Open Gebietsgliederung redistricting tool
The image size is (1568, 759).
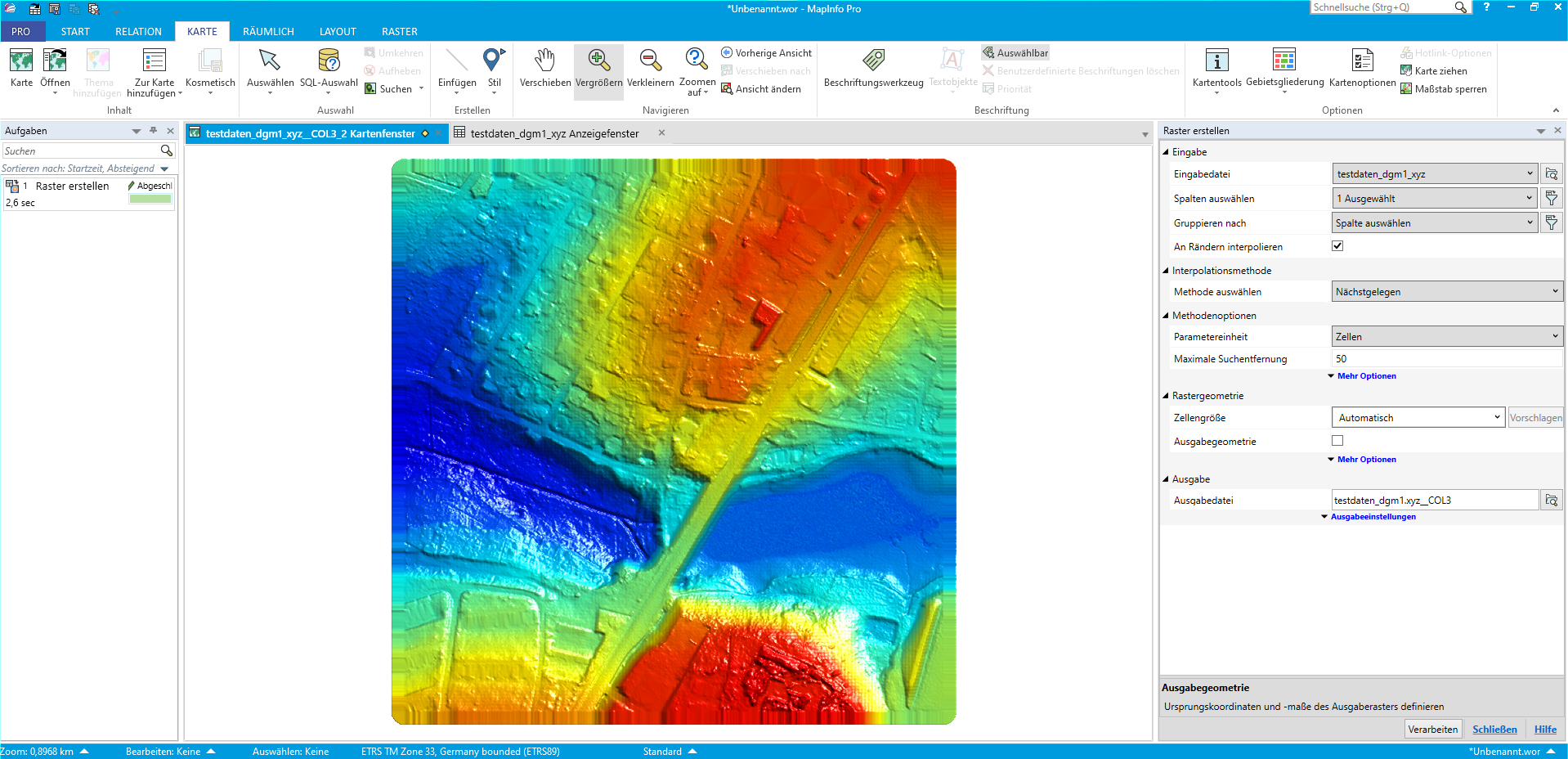tap(1284, 71)
